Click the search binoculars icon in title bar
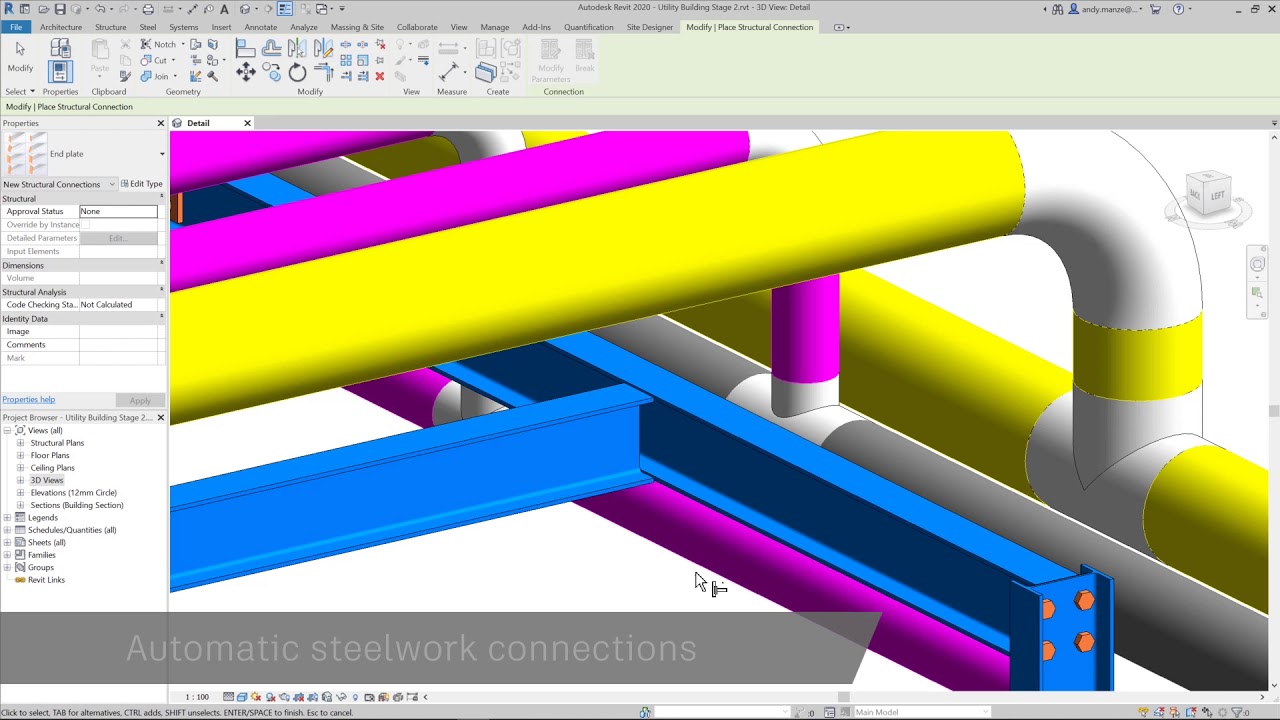Screen dimensions: 1280x720 click(x=1057, y=9)
